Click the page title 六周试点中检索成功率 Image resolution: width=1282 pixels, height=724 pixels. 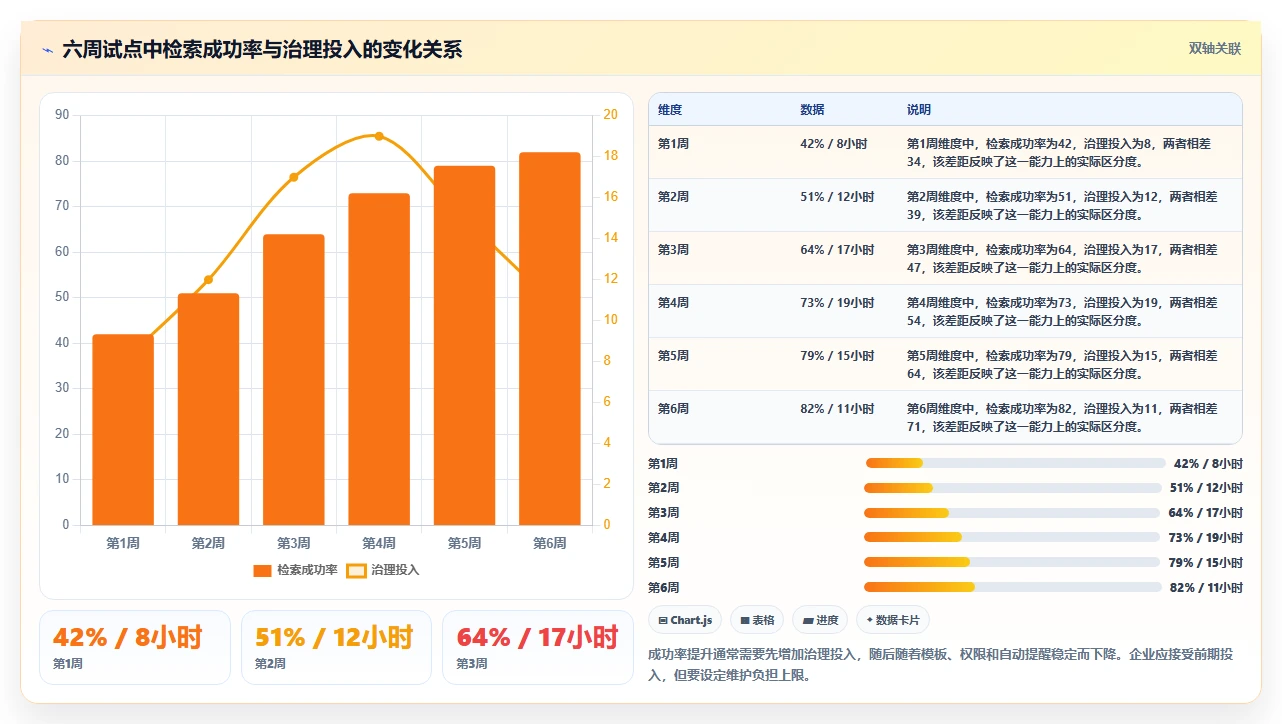[x=262, y=50]
